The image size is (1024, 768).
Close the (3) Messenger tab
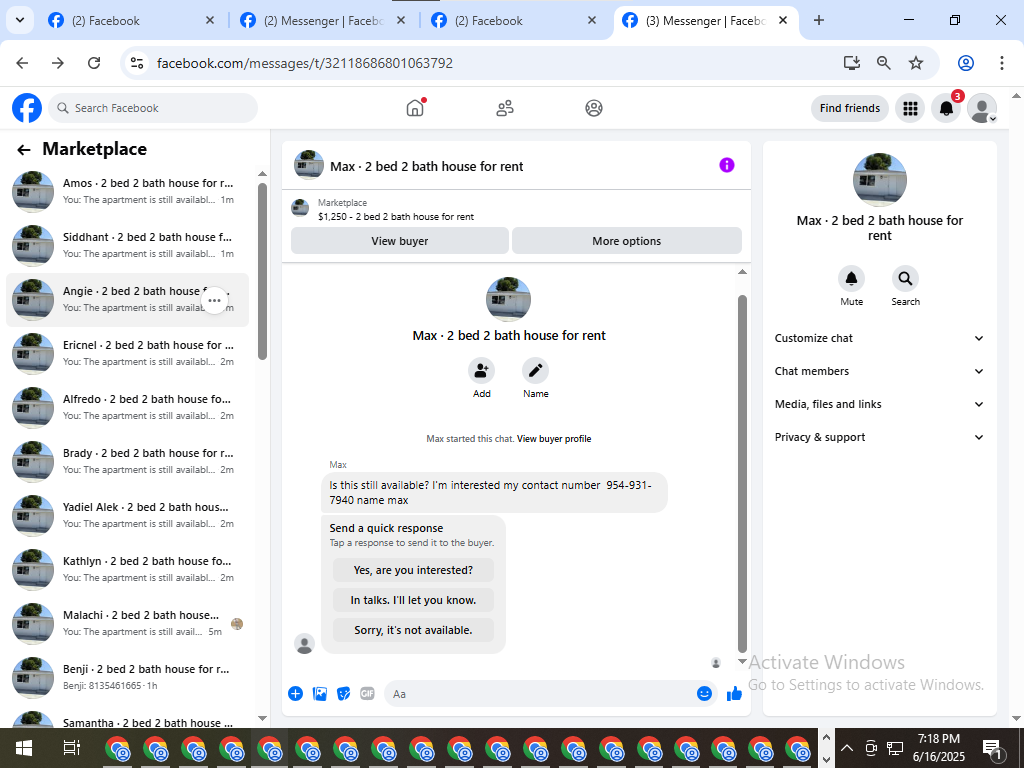click(x=783, y=20)
